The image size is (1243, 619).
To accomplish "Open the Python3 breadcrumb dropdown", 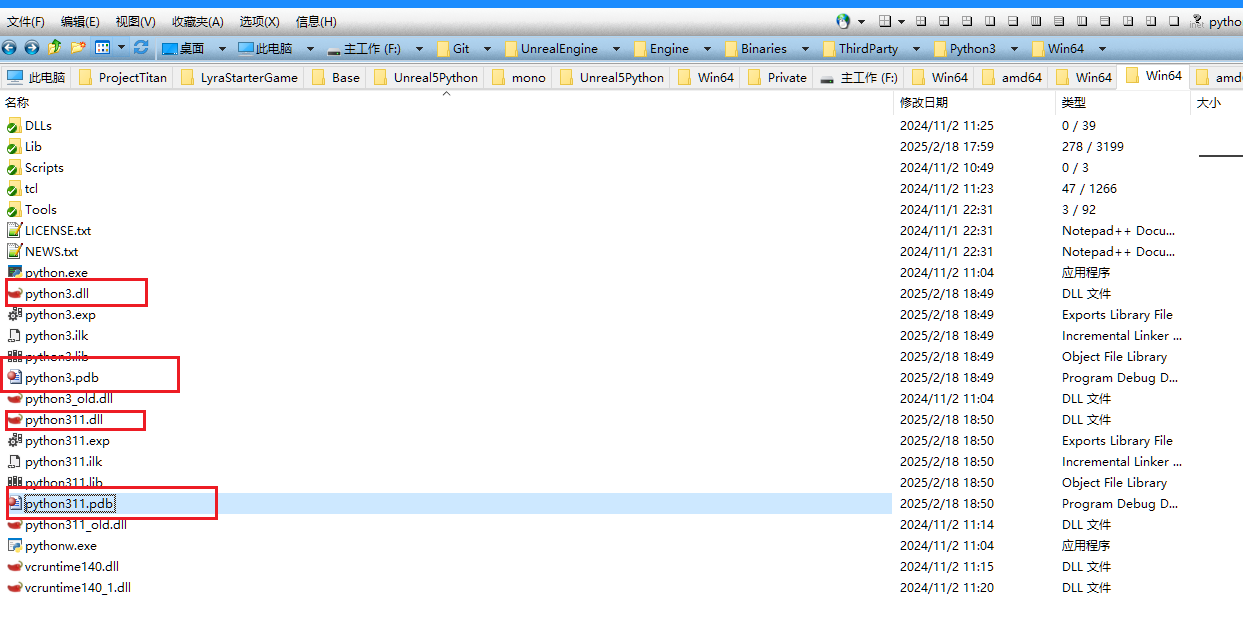I will tap(1014, 47).
